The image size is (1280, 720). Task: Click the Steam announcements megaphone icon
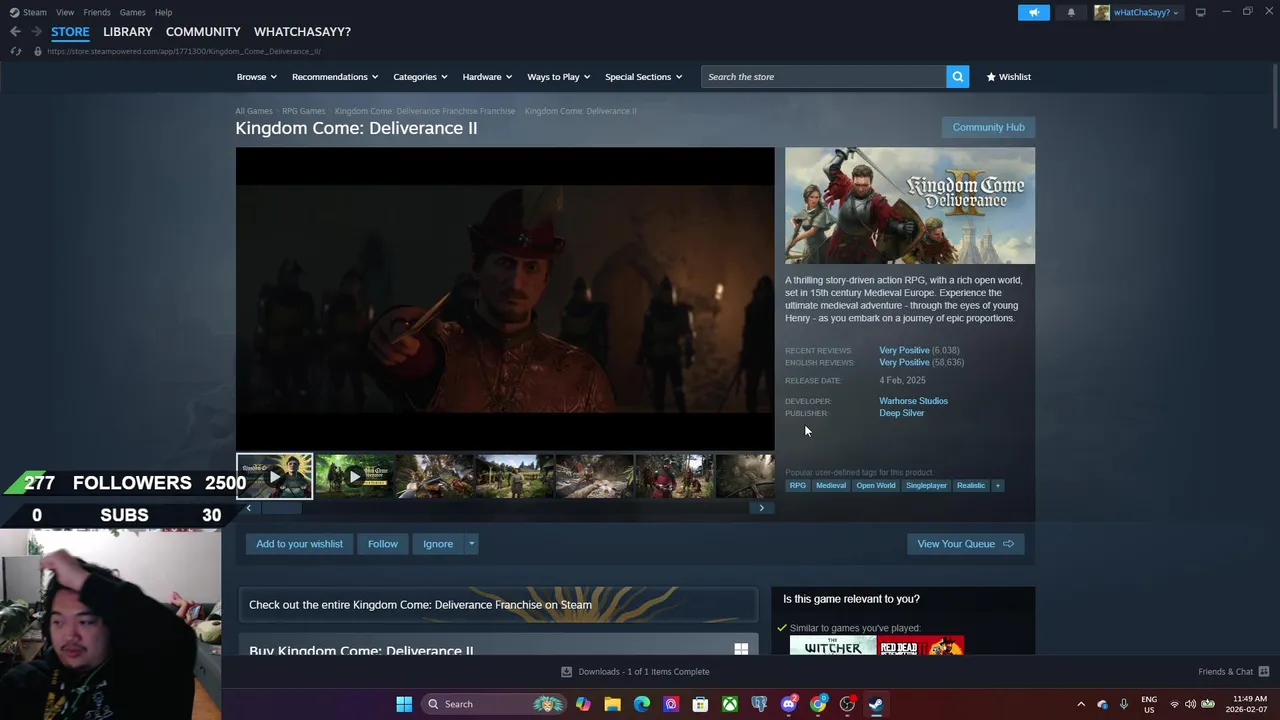coord(1034,12)
